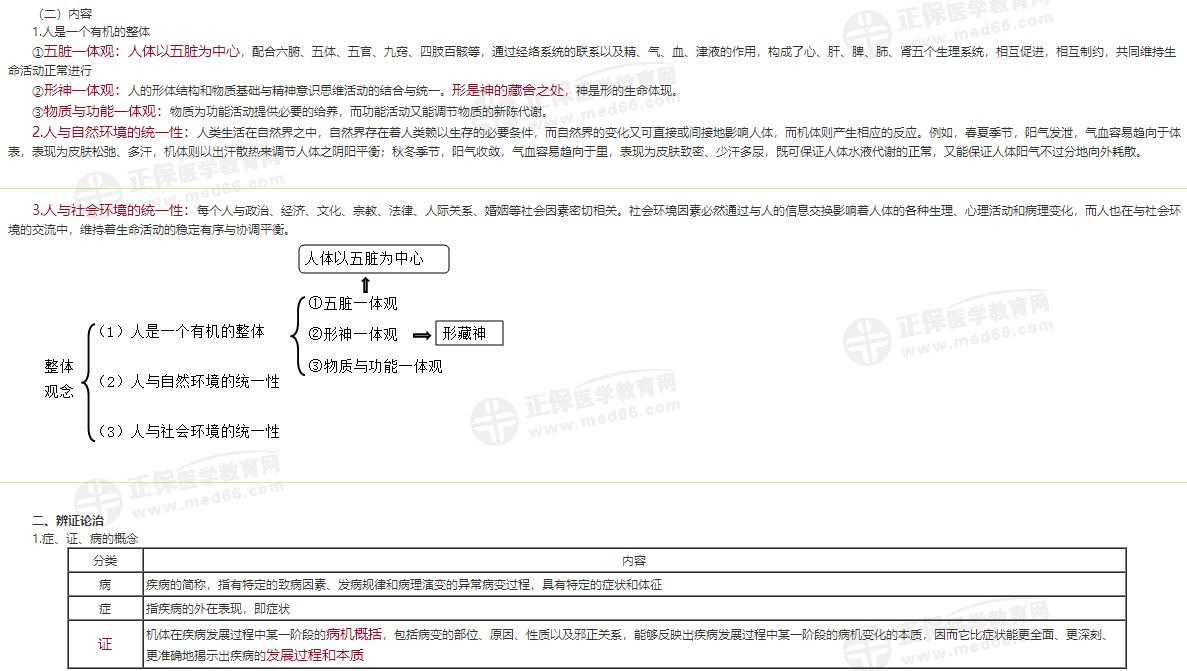Click the 症 cell in the table
The width and height of the screenshot is (1187, 671).
tap(105, 608)
